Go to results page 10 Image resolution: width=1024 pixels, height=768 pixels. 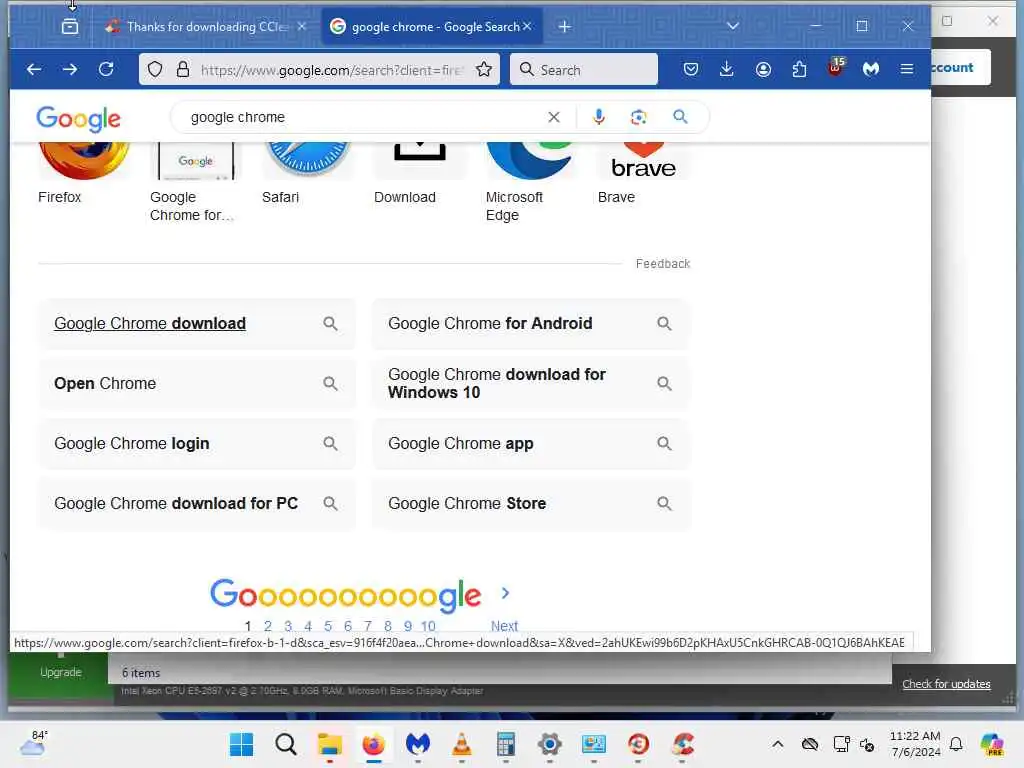[428, 626]
